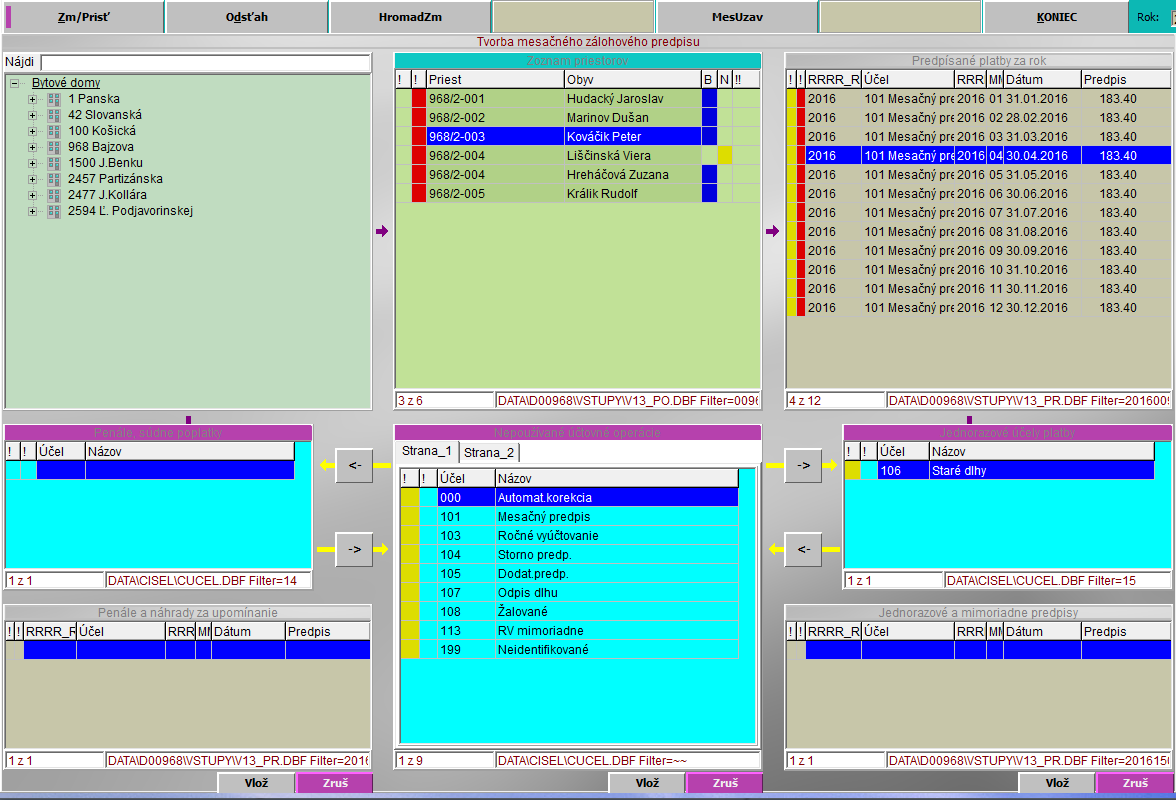Click yellow N cell for Liščinská Viera
1176x800 pixels.
pyautogui.click(x=724, y=155)
